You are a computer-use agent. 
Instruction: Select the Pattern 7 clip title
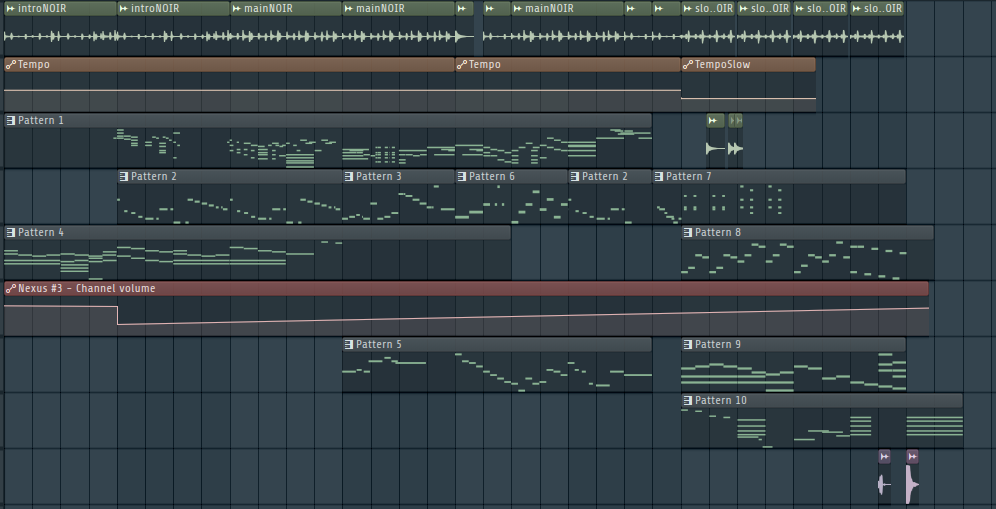[689, 176]
